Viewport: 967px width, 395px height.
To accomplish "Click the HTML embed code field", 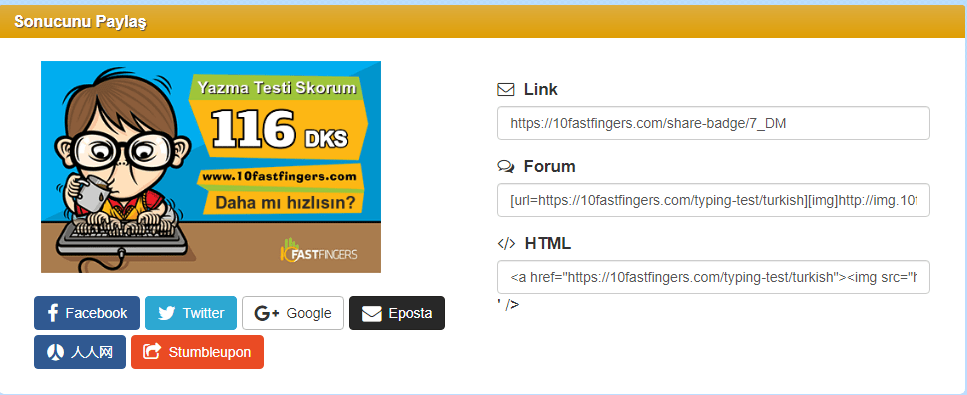I will coord(713,277).
